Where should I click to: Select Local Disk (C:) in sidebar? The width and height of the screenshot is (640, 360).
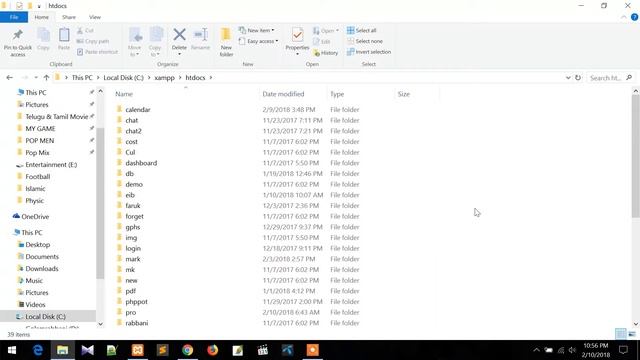pos(45,316)
